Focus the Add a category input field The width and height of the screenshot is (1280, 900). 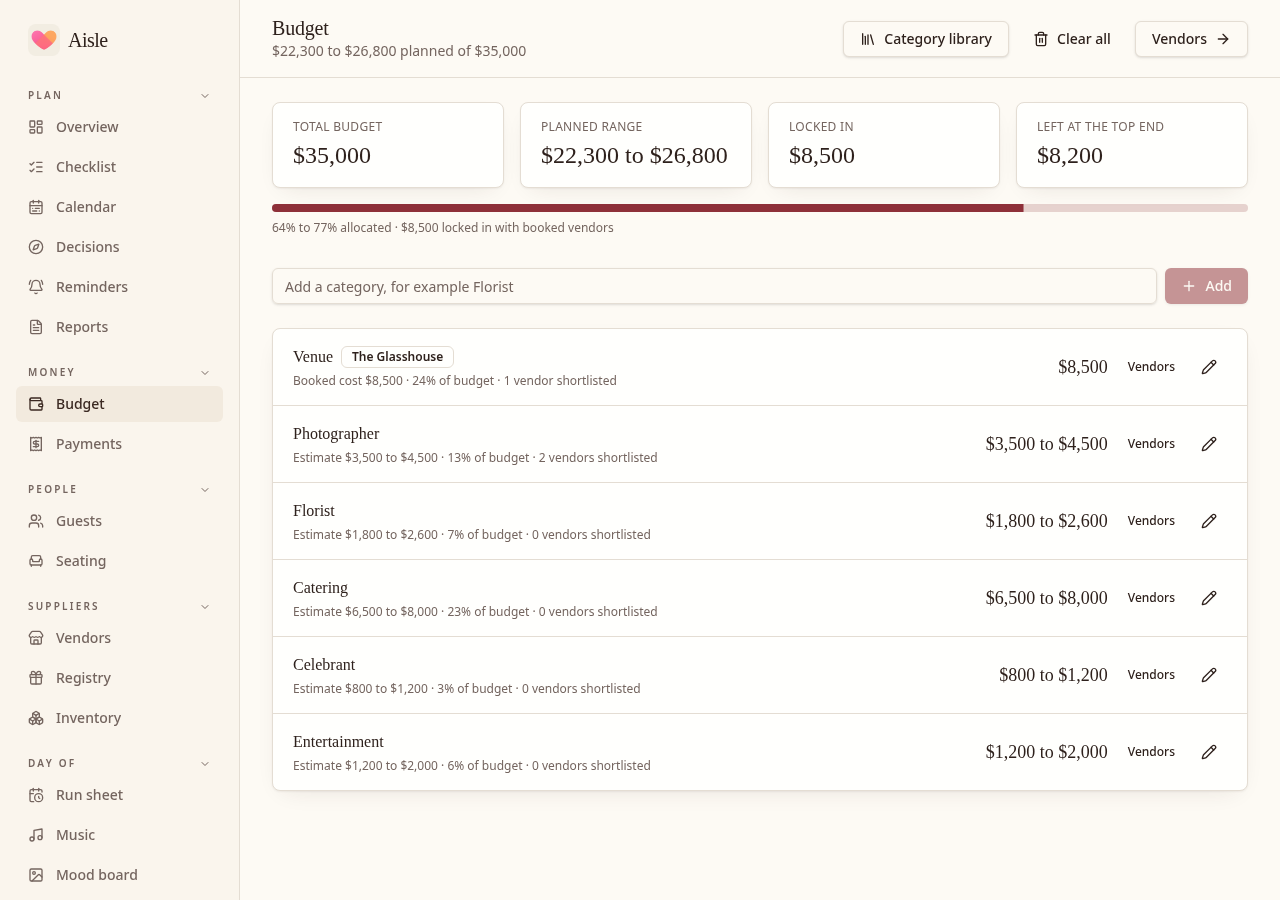tap(714, 286)
